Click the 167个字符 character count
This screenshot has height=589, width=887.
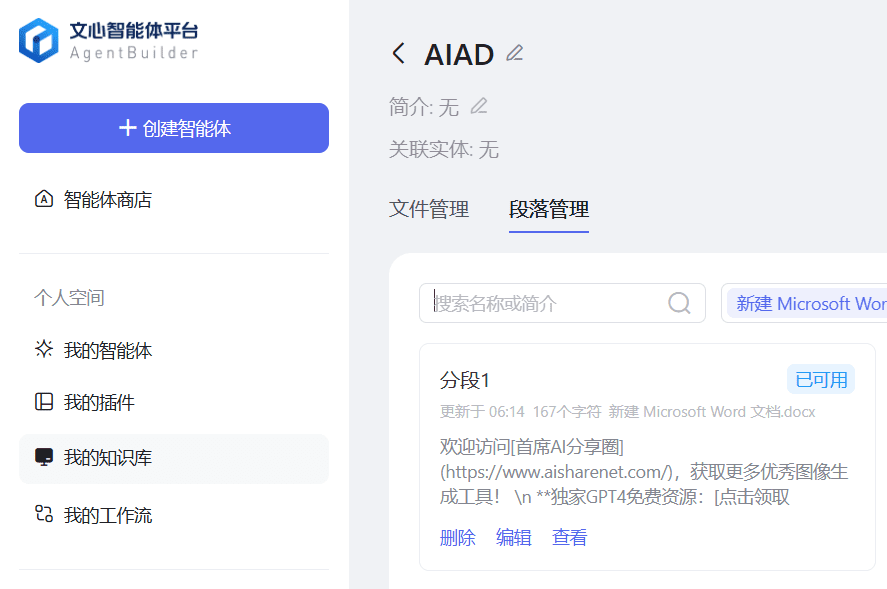[x=567, y=411]
